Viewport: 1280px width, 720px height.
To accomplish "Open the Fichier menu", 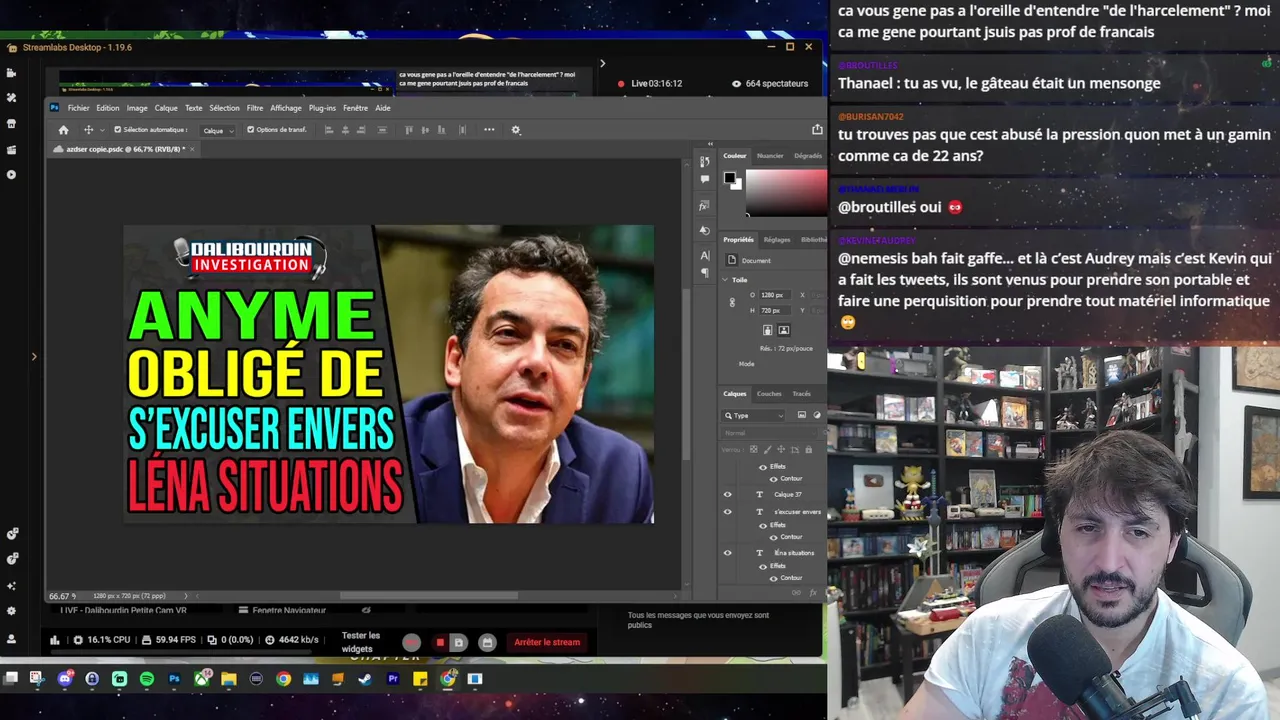I will coord(78,108).
